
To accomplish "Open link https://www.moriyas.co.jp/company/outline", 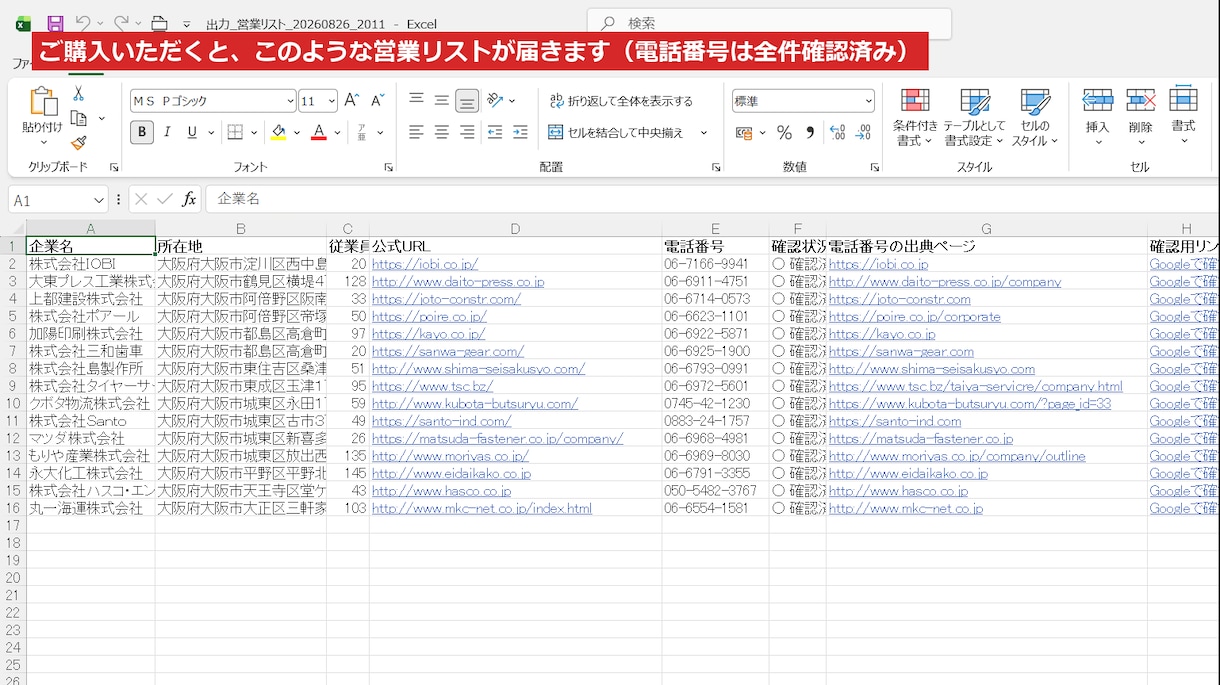I will pos(957,456).
